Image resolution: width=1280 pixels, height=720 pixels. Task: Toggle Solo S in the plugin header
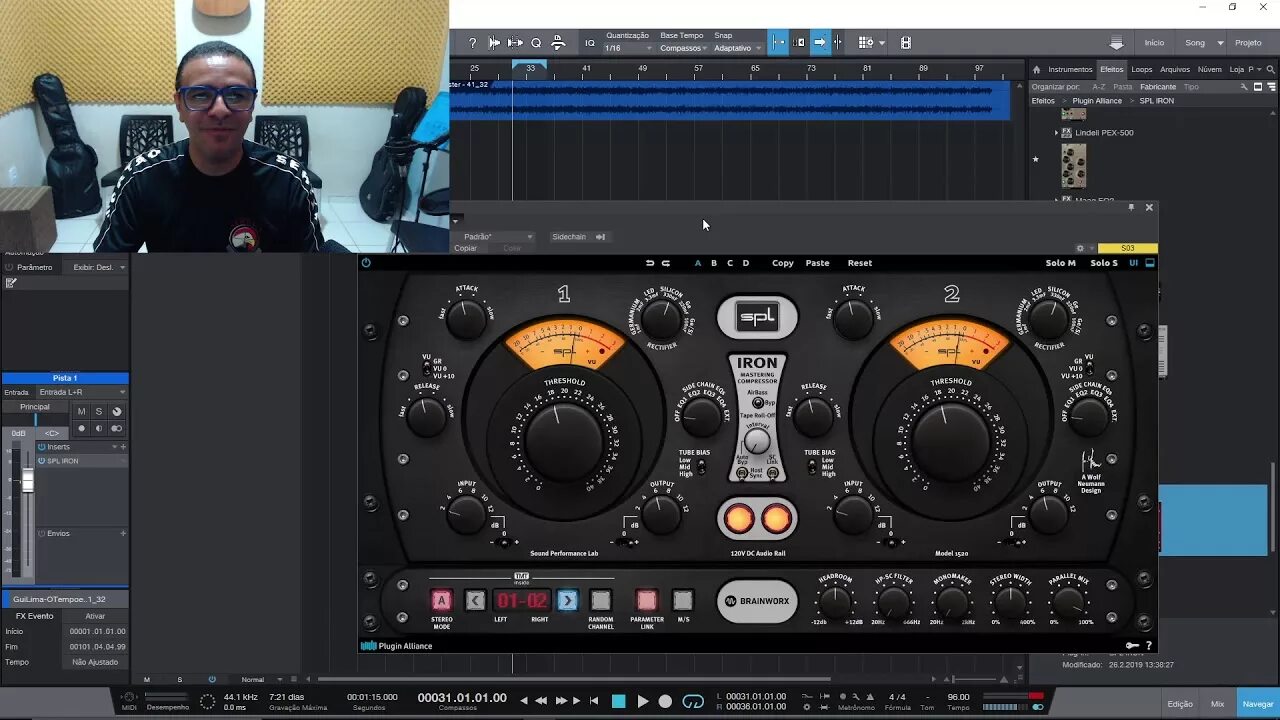1104,263
